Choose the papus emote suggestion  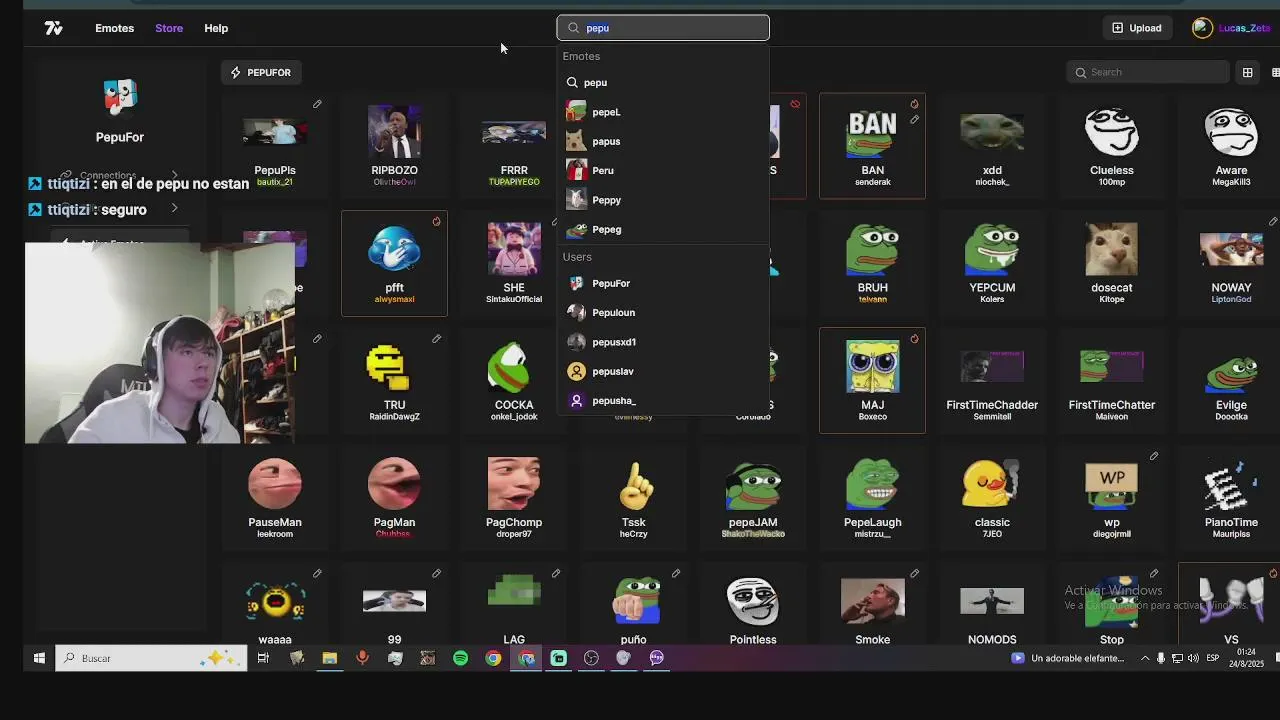click(663, 141)
